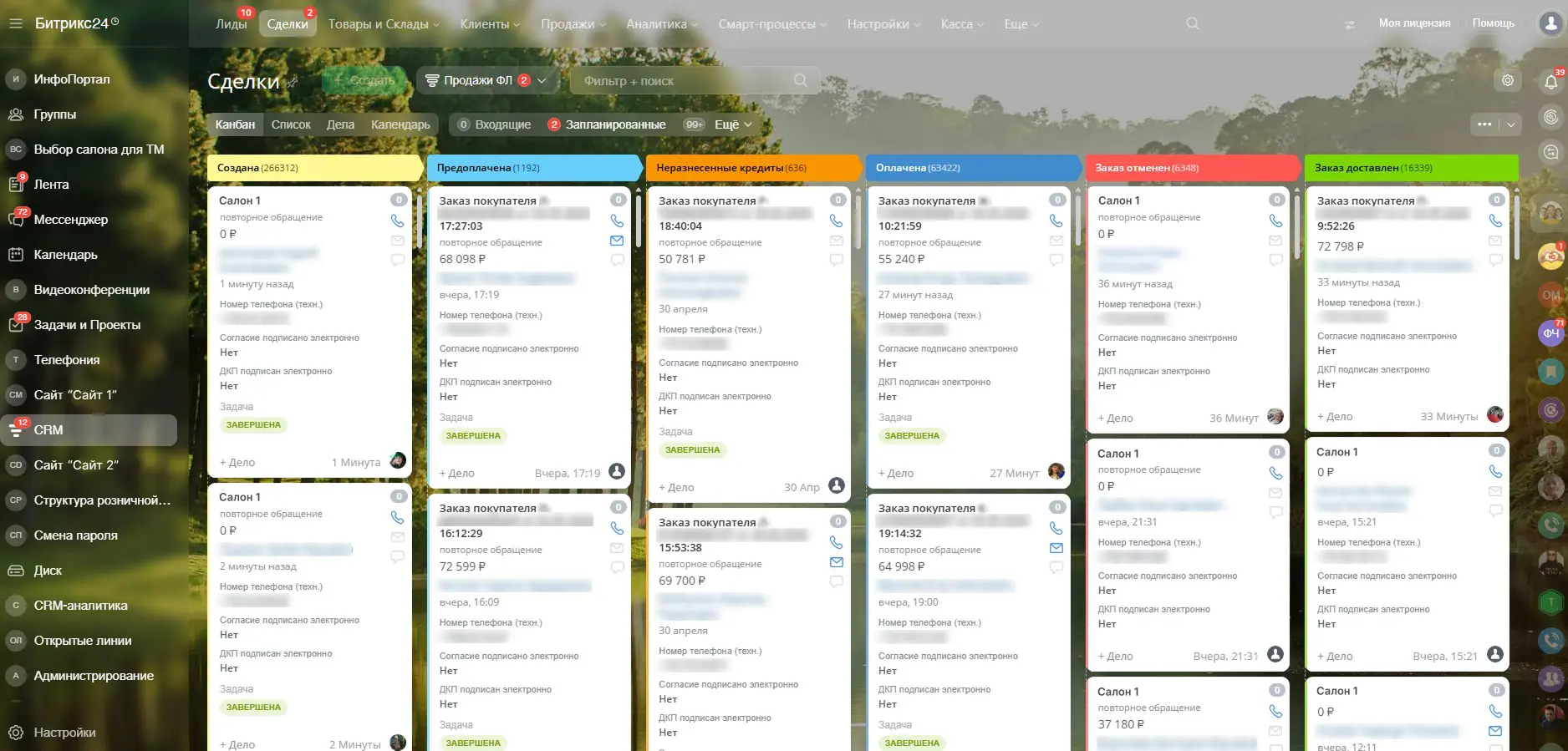Expand Аналитика menu dropdown

pos(662,24)
